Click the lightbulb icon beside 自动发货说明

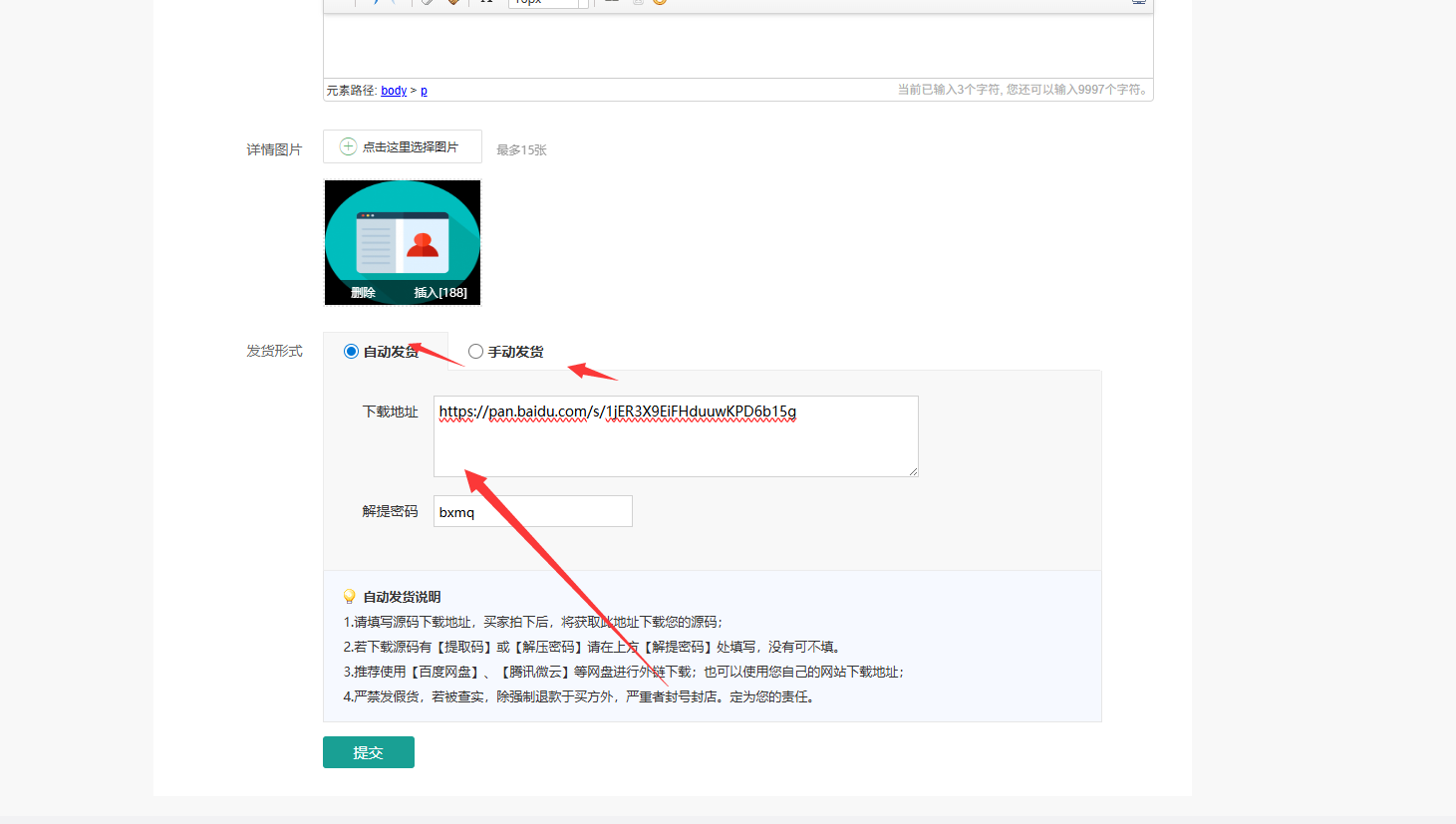pyautogui.click(x=349, y=597)
